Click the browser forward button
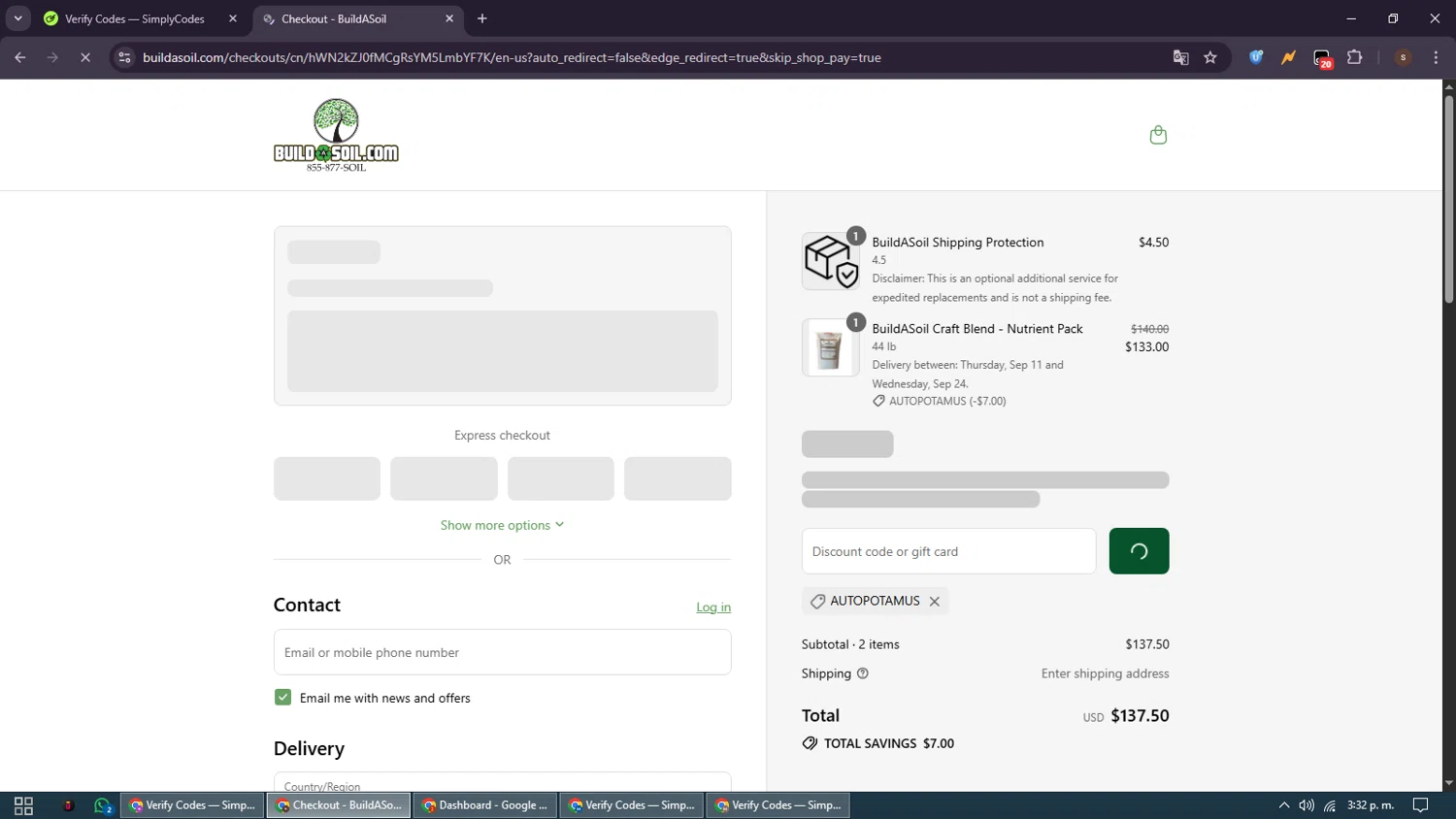Viewport: 1456px width, 819px height. [x=52, y=57]
